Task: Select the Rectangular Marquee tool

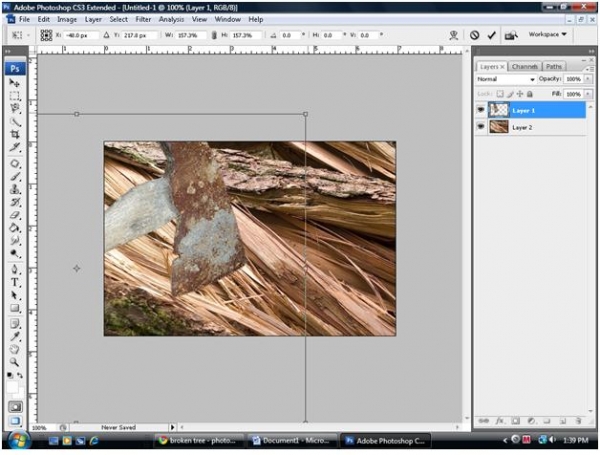Action: click(x=15, y=96)
